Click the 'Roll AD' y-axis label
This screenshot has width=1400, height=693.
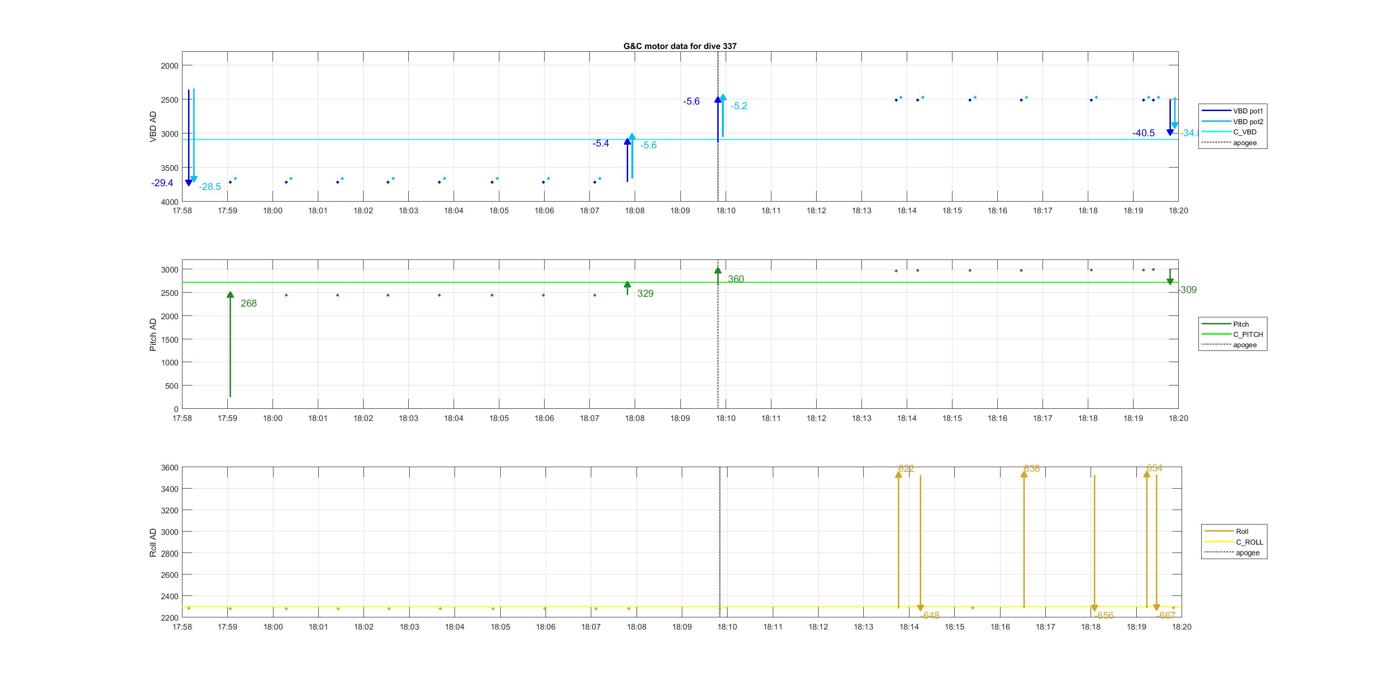coord(154,541)
